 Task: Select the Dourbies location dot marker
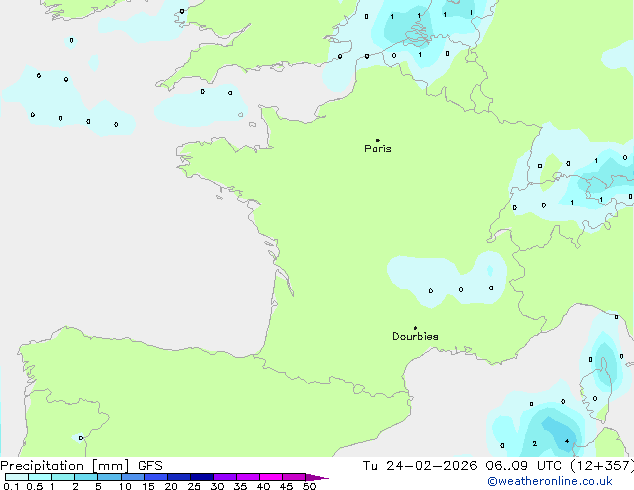click(x=415, y=328)
